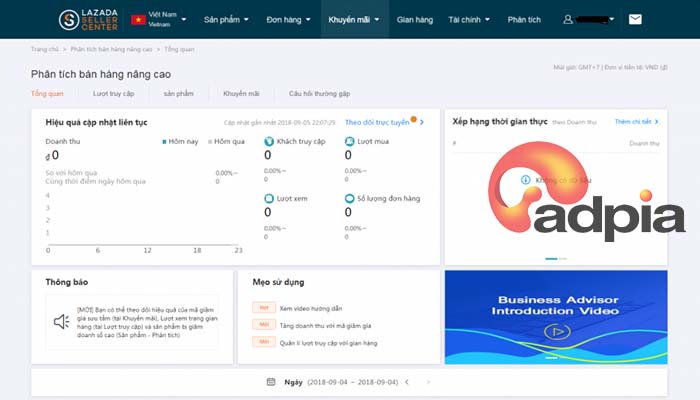Click the Lazada Seller Center logo
The image size is (700, 400).
coord(88,20)
